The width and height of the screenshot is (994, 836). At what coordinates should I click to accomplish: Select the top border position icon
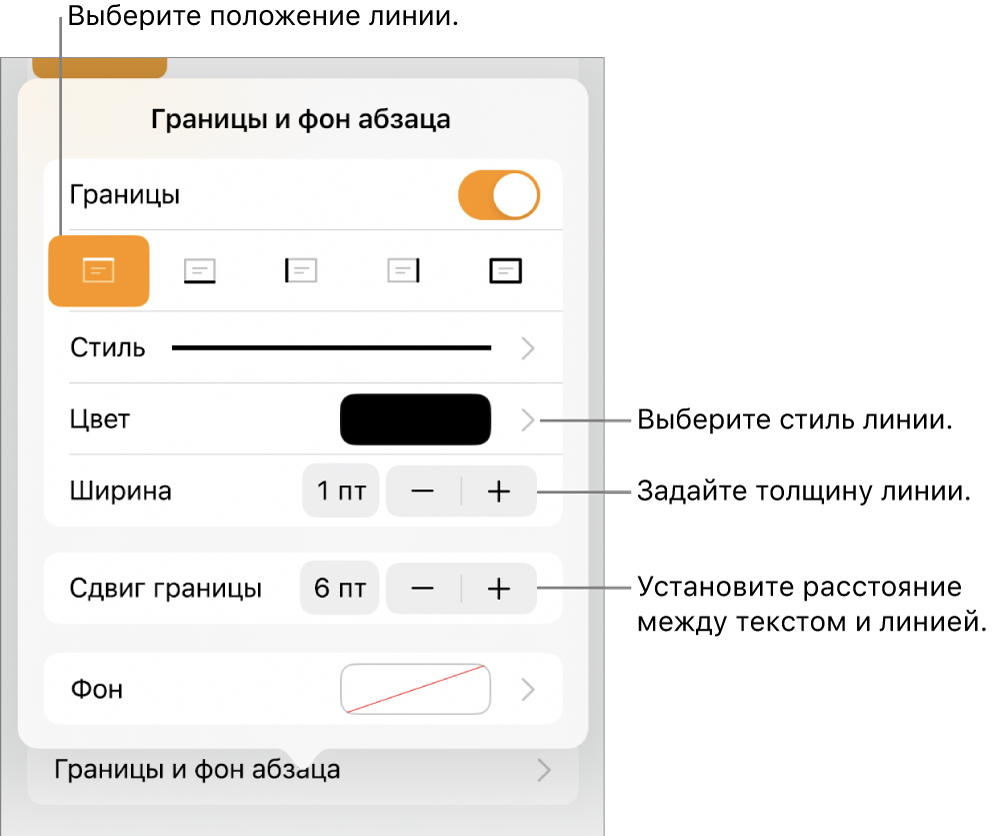pyautogui.click(x=99, y=271)
